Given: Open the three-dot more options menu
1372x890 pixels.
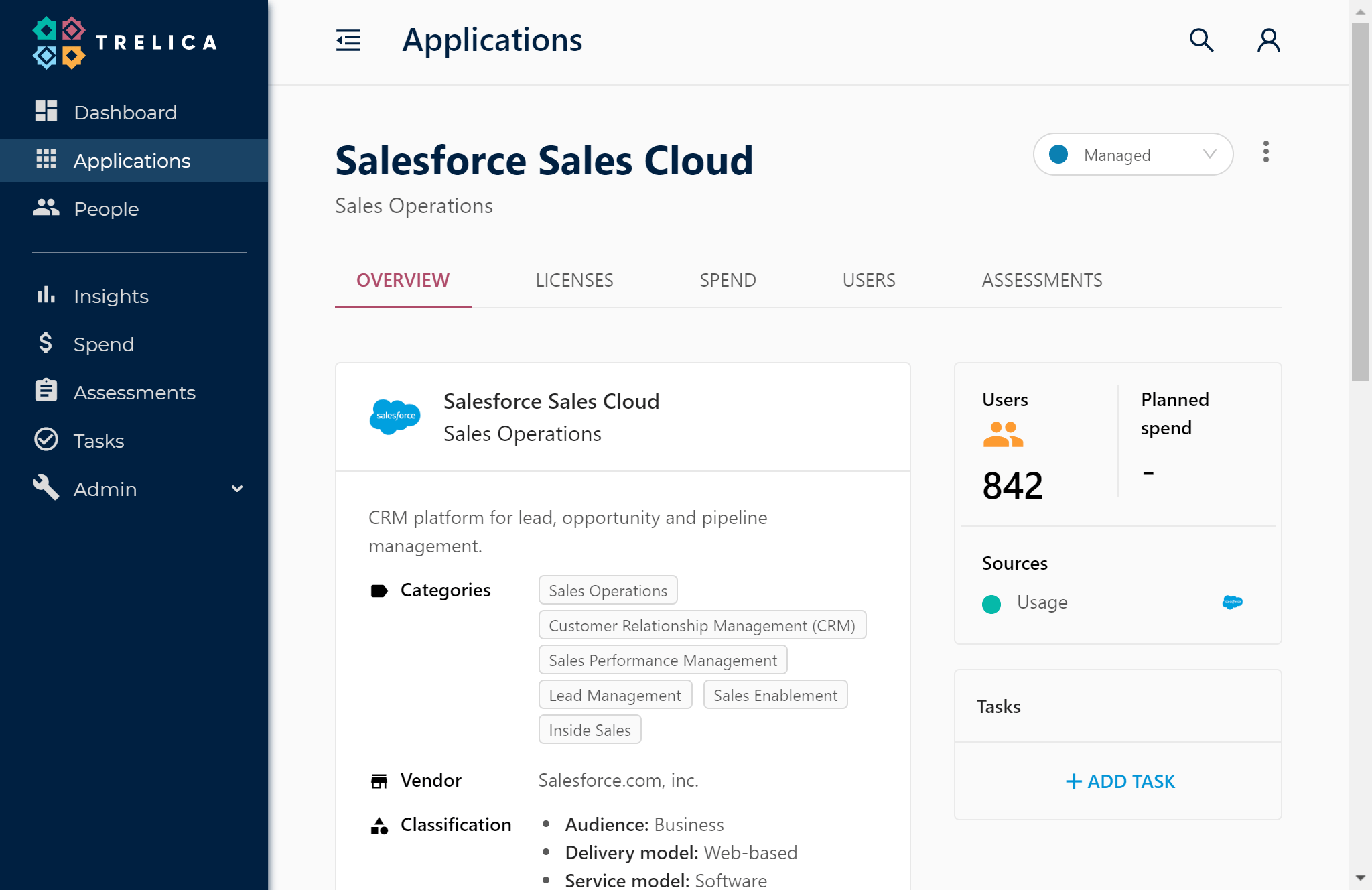Looking at the screenshot, I should click(1265, 152).
